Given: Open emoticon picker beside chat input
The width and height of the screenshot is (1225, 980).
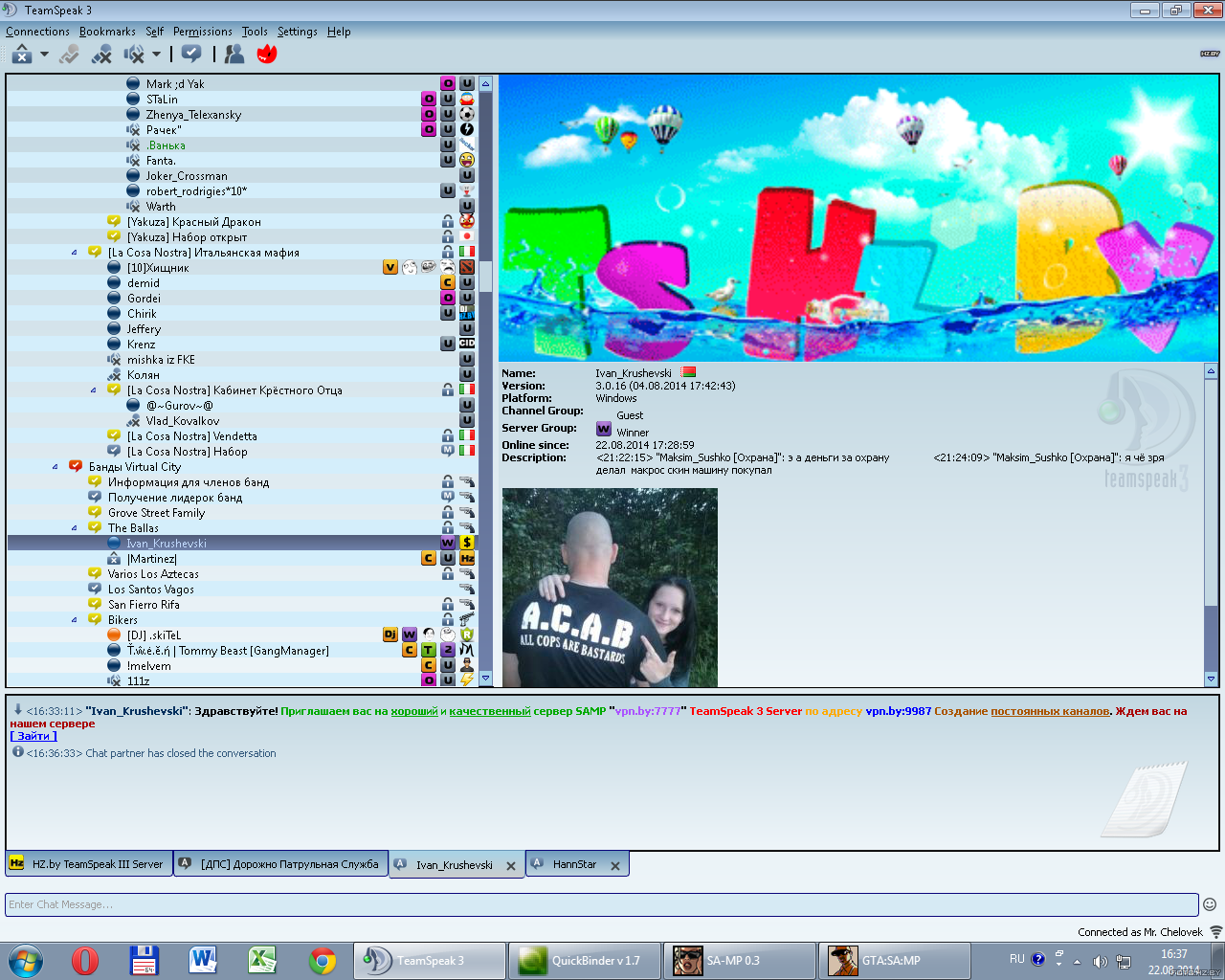Looking at the screenshot, I should [1210, 904].
